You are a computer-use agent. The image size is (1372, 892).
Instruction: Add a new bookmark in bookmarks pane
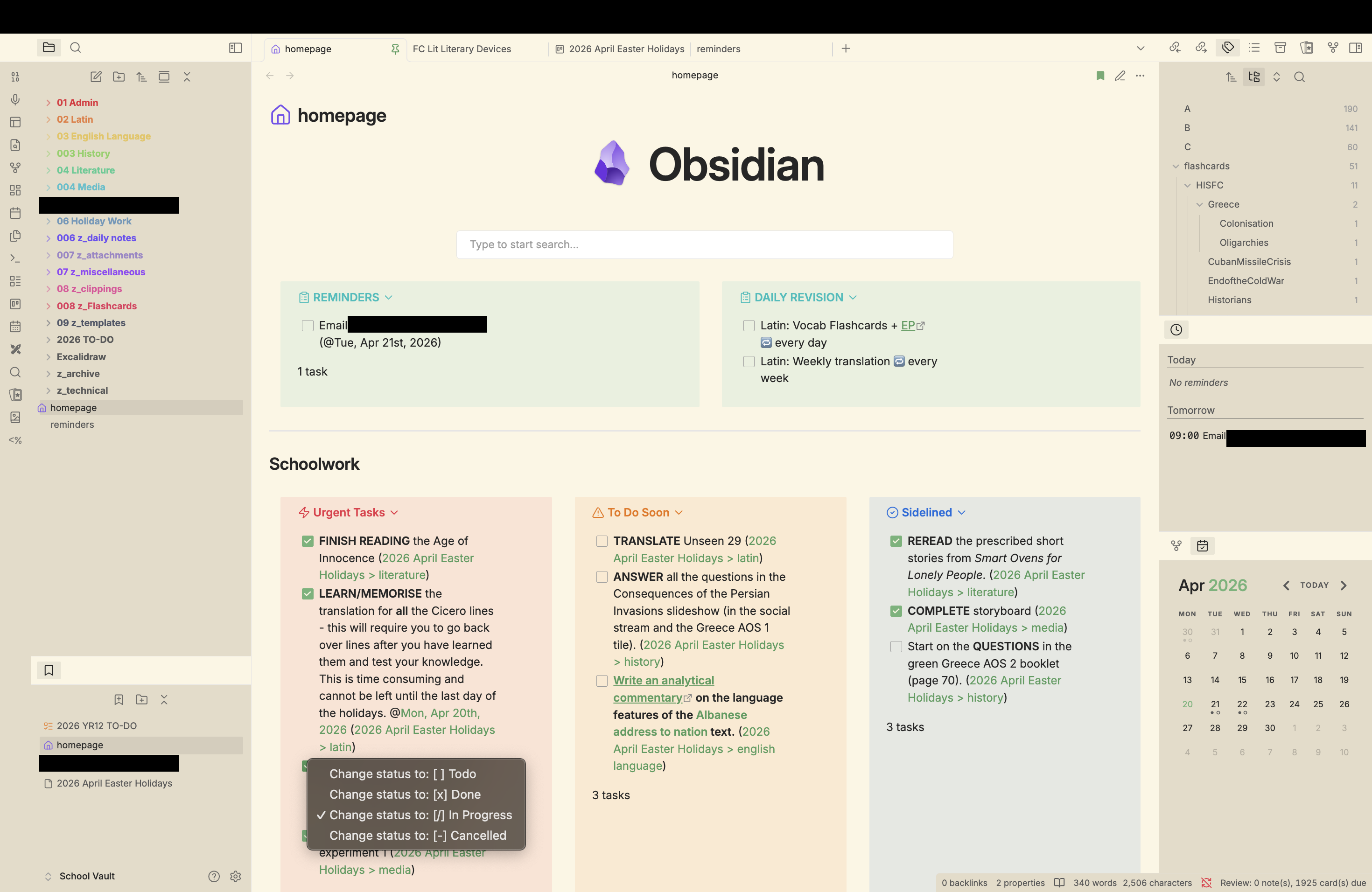pos(119,699)
